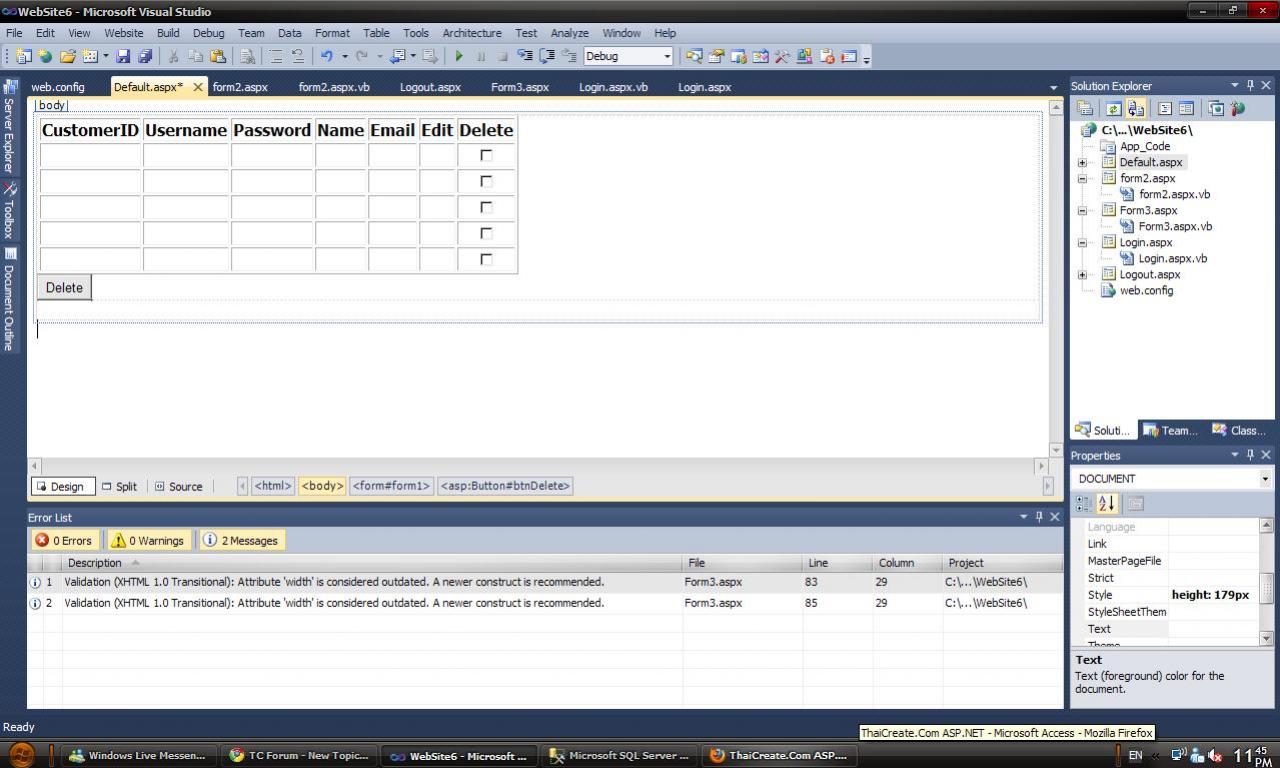This screenshot has height=768, width=1280.
Task: Open the Server Explorer side panel
Action: click(x=9, y=128)
